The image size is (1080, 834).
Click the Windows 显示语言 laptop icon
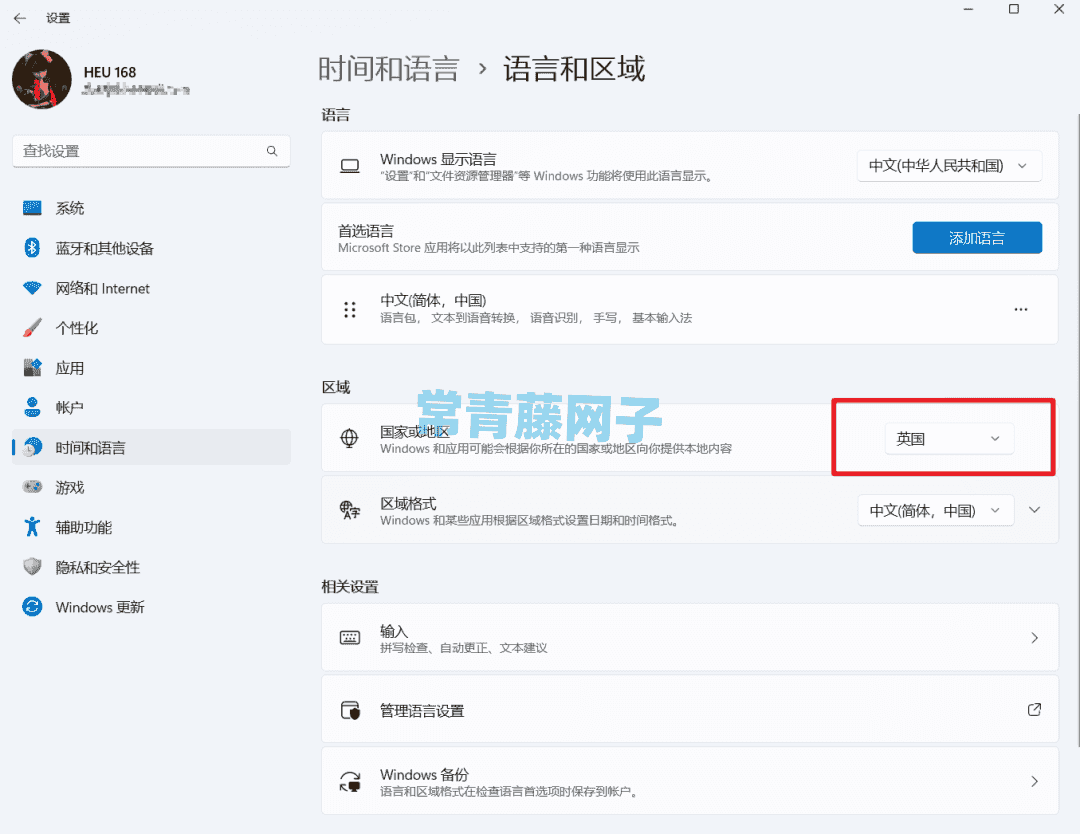(x=350, y=166)
